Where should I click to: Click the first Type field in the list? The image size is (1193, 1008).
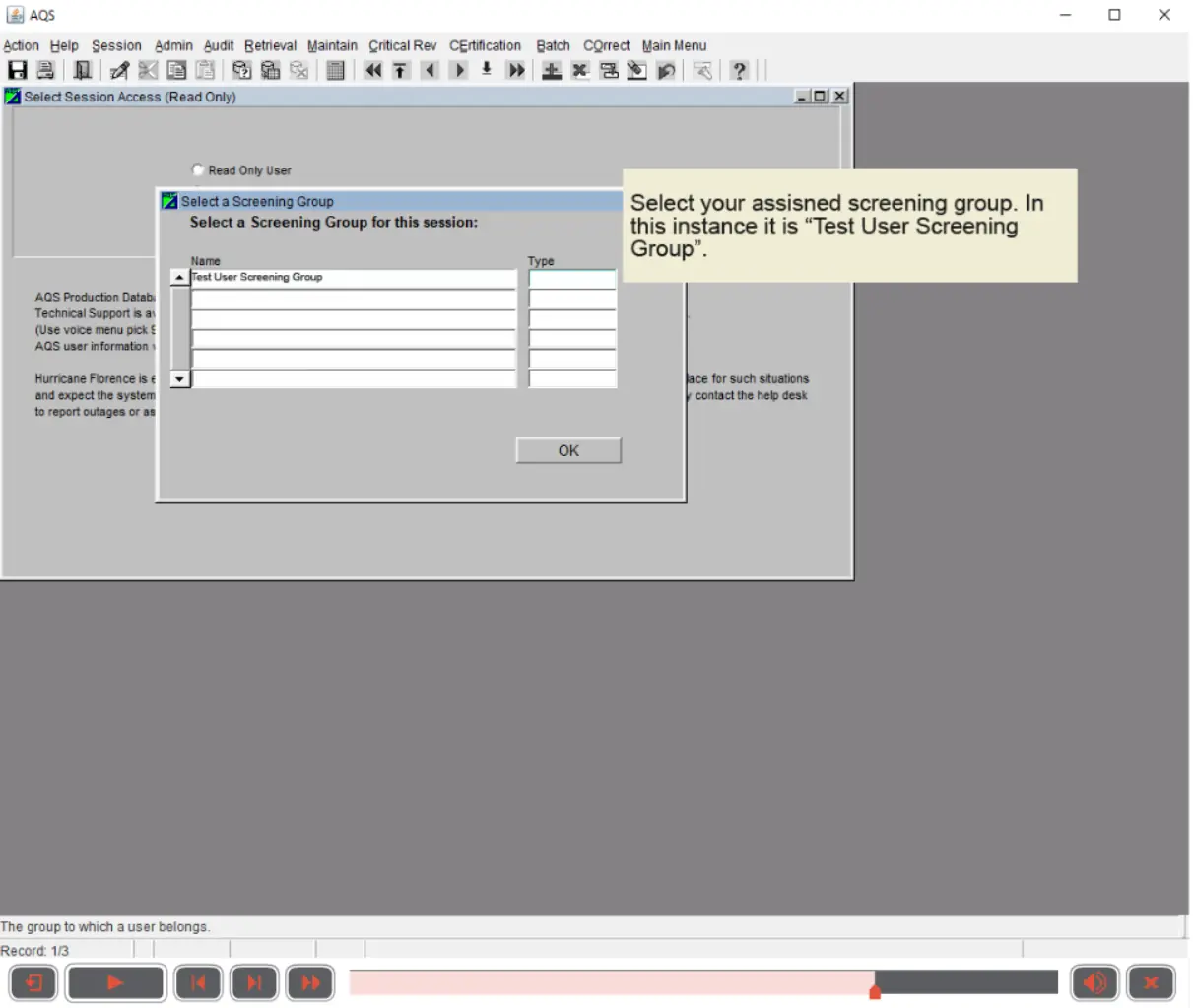[572, 278]
